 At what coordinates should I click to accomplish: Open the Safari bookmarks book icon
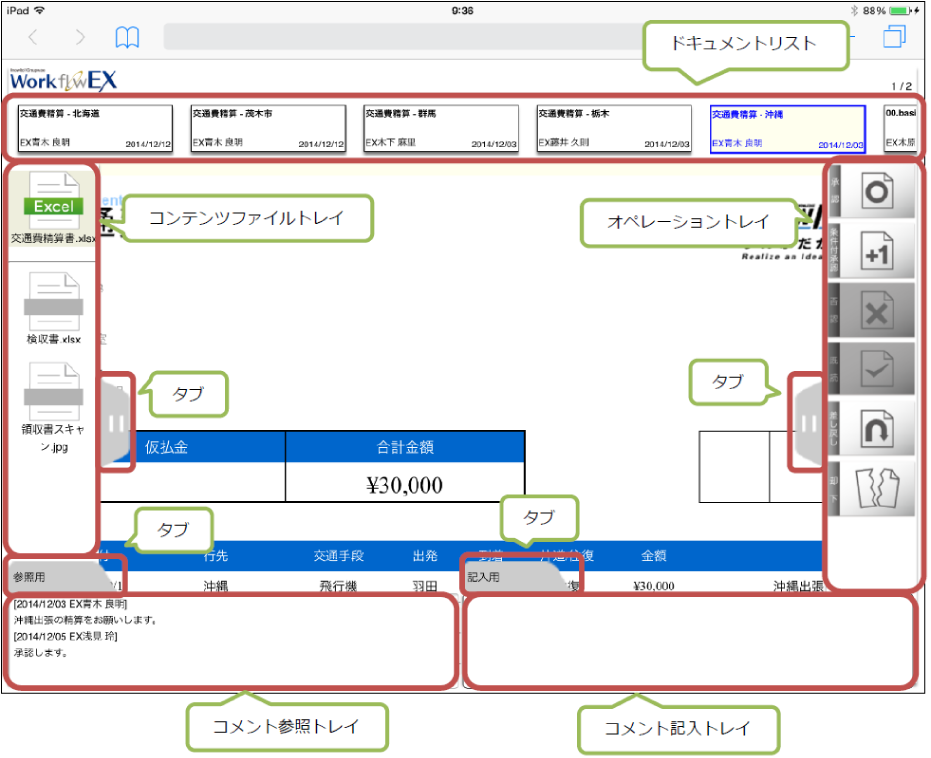coord(127,38)
